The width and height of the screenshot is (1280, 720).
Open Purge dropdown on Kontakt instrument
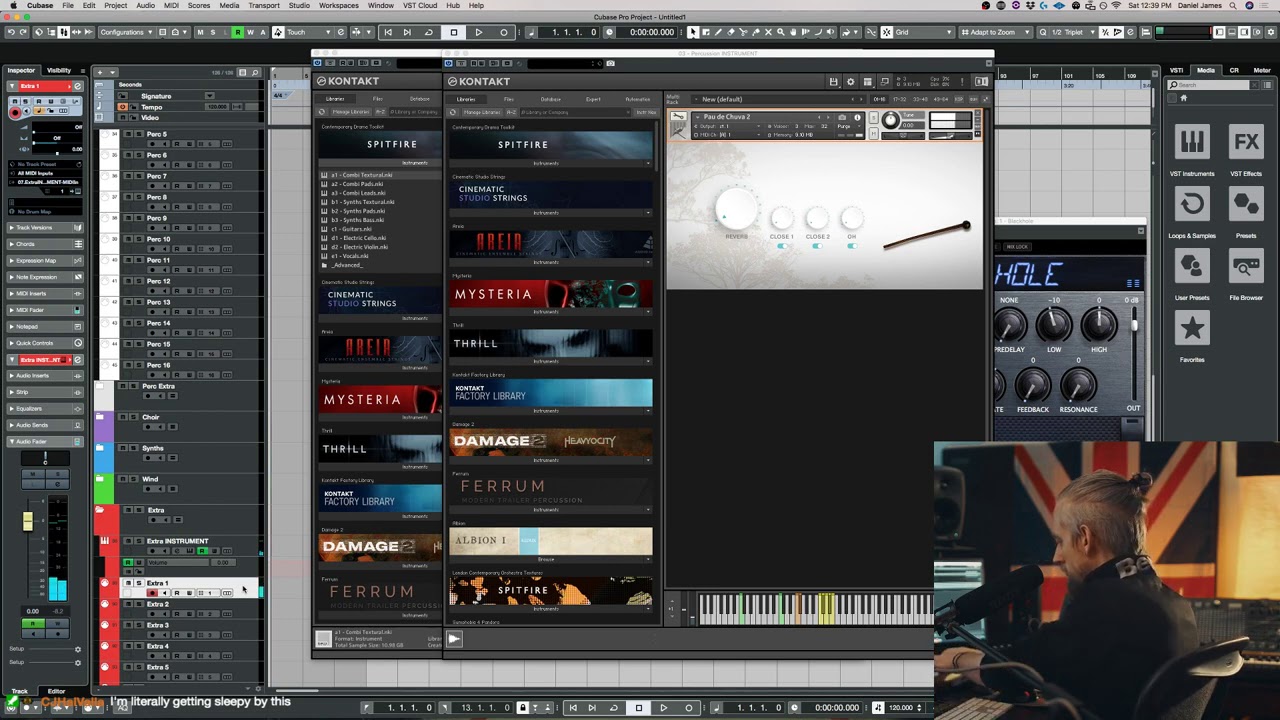[849, 126]
